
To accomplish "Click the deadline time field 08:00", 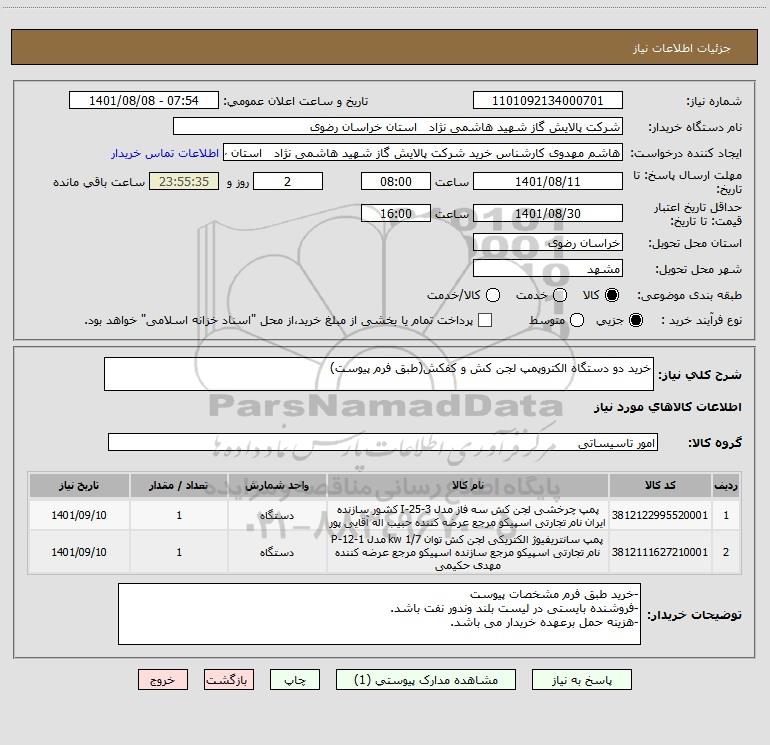I will (396, 181).
